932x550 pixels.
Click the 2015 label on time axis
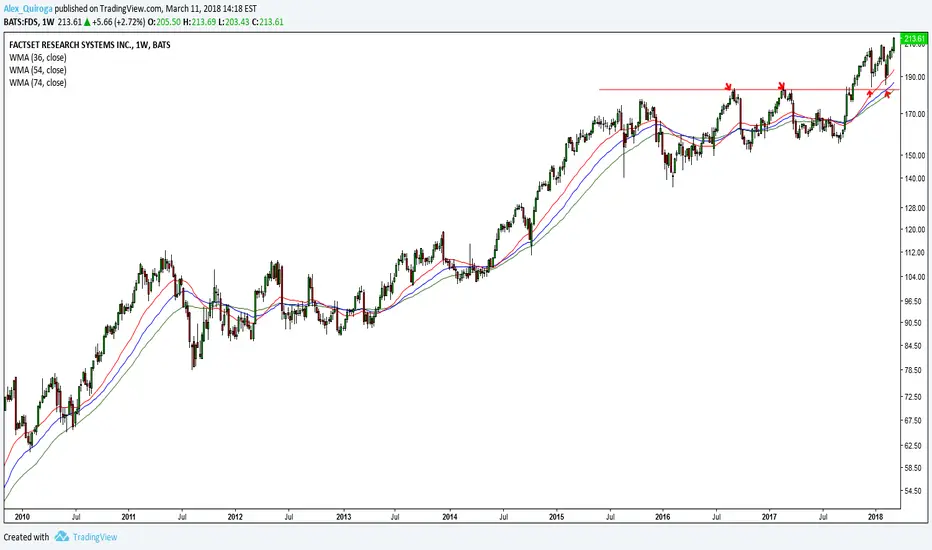pos(556,517)
